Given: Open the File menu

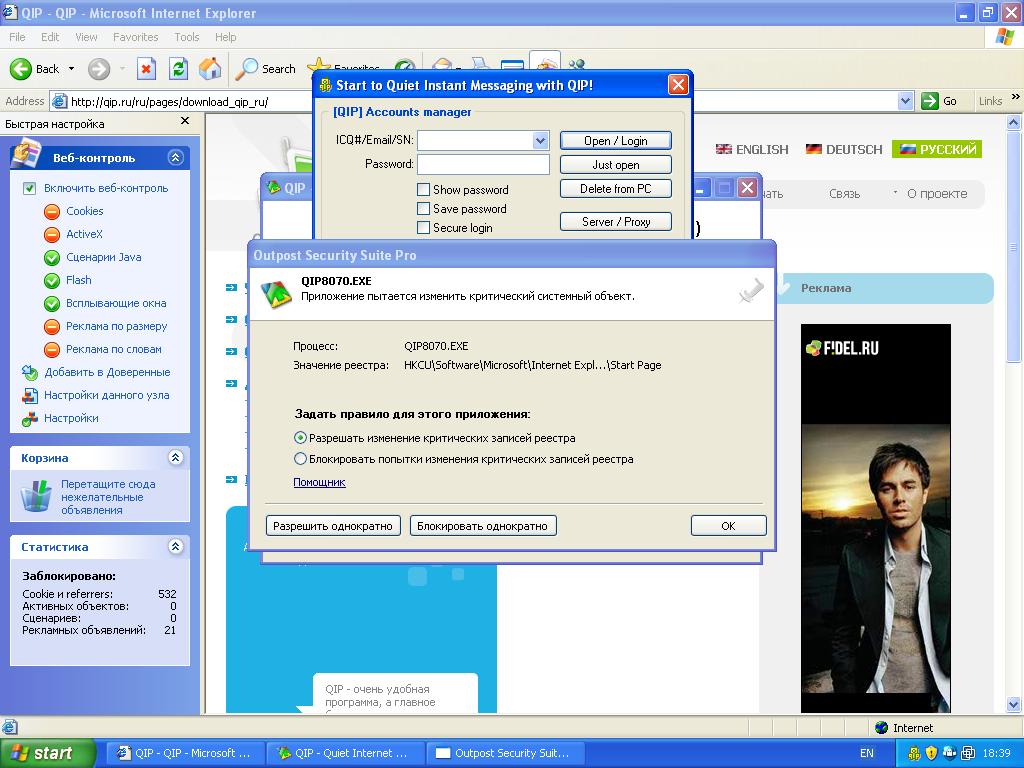Looking at the screenshot, I should [x=18, y=37].
